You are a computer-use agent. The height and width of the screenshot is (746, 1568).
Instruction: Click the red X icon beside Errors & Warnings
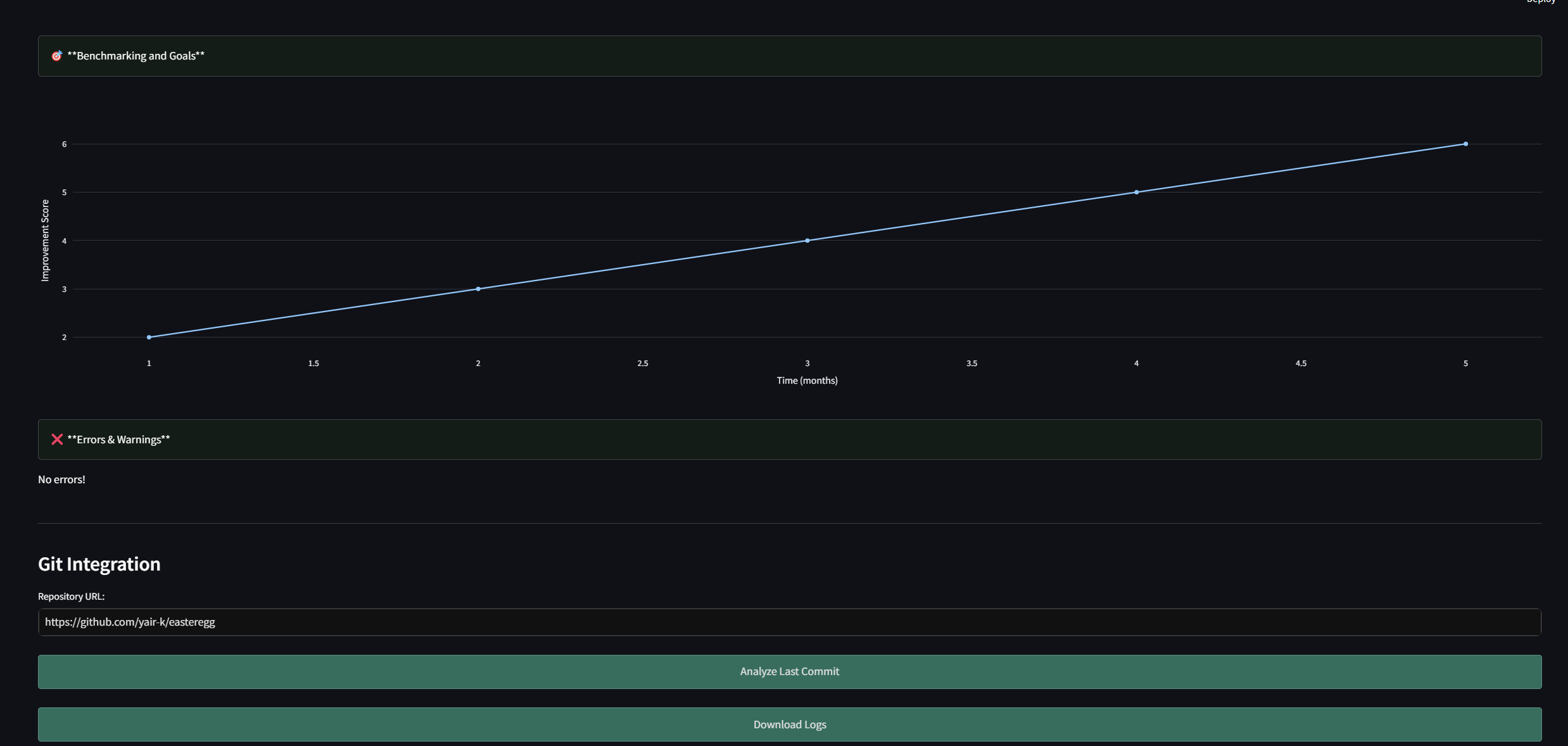tap(57, 439)
